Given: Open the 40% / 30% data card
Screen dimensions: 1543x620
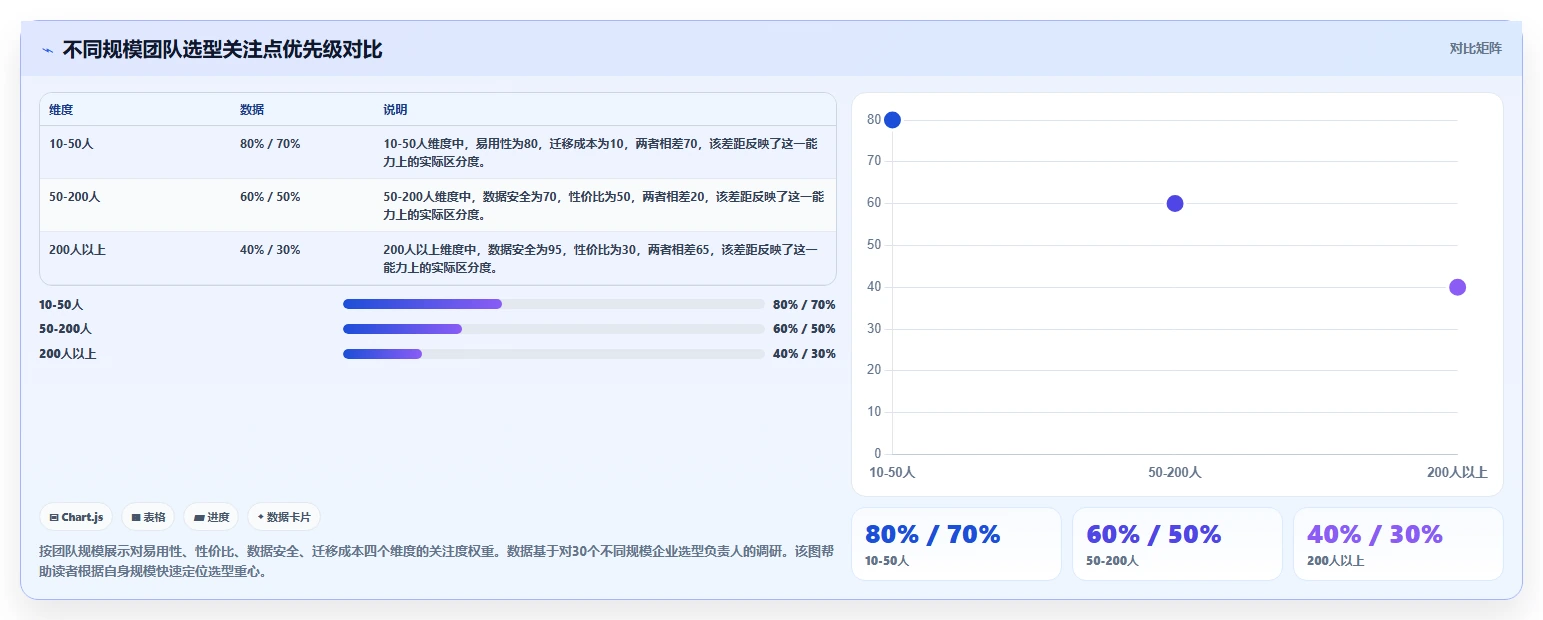Looking at the screenshot, I should point(1398,544).
